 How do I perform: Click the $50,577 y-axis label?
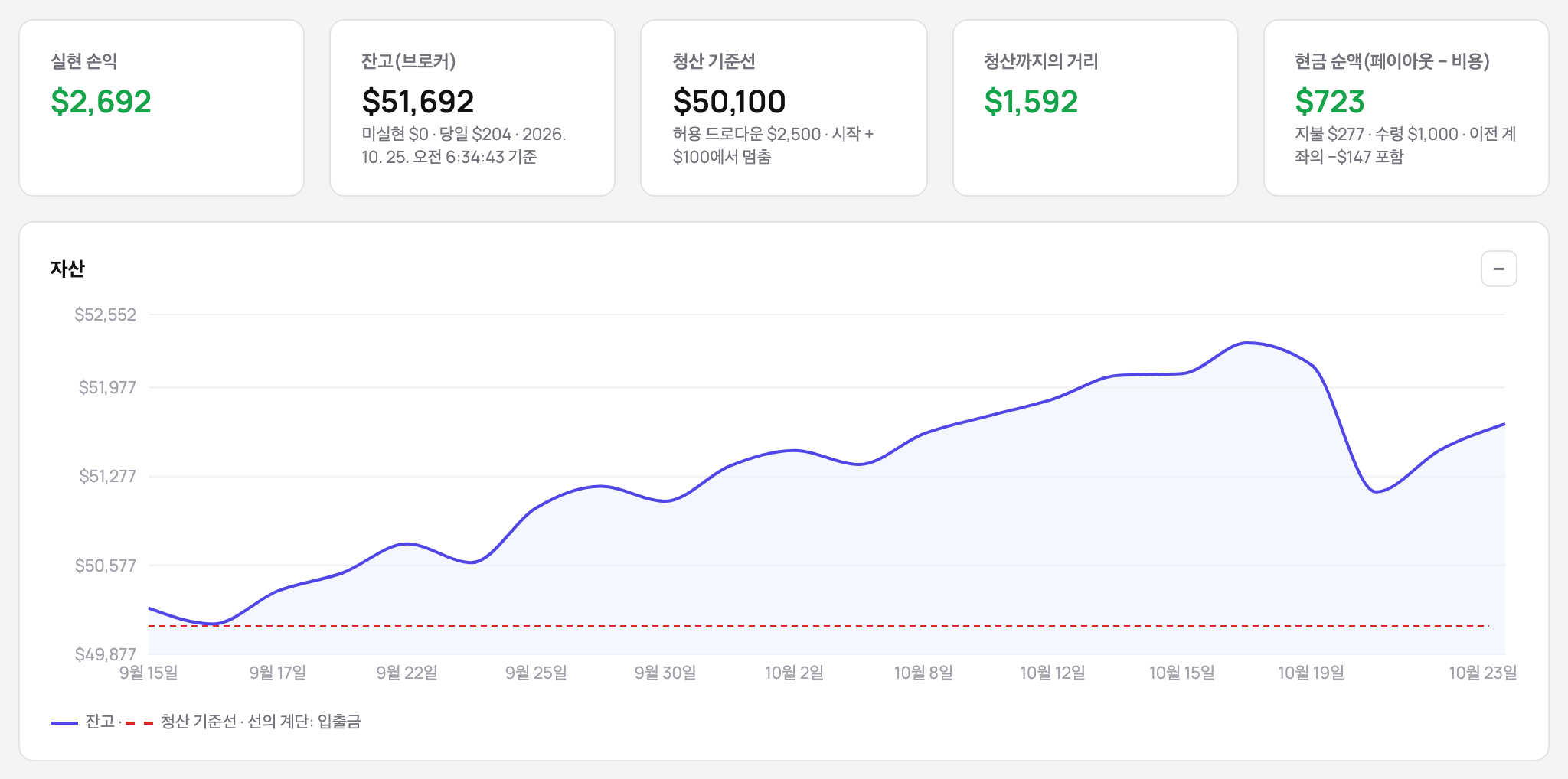click(105, 566)
